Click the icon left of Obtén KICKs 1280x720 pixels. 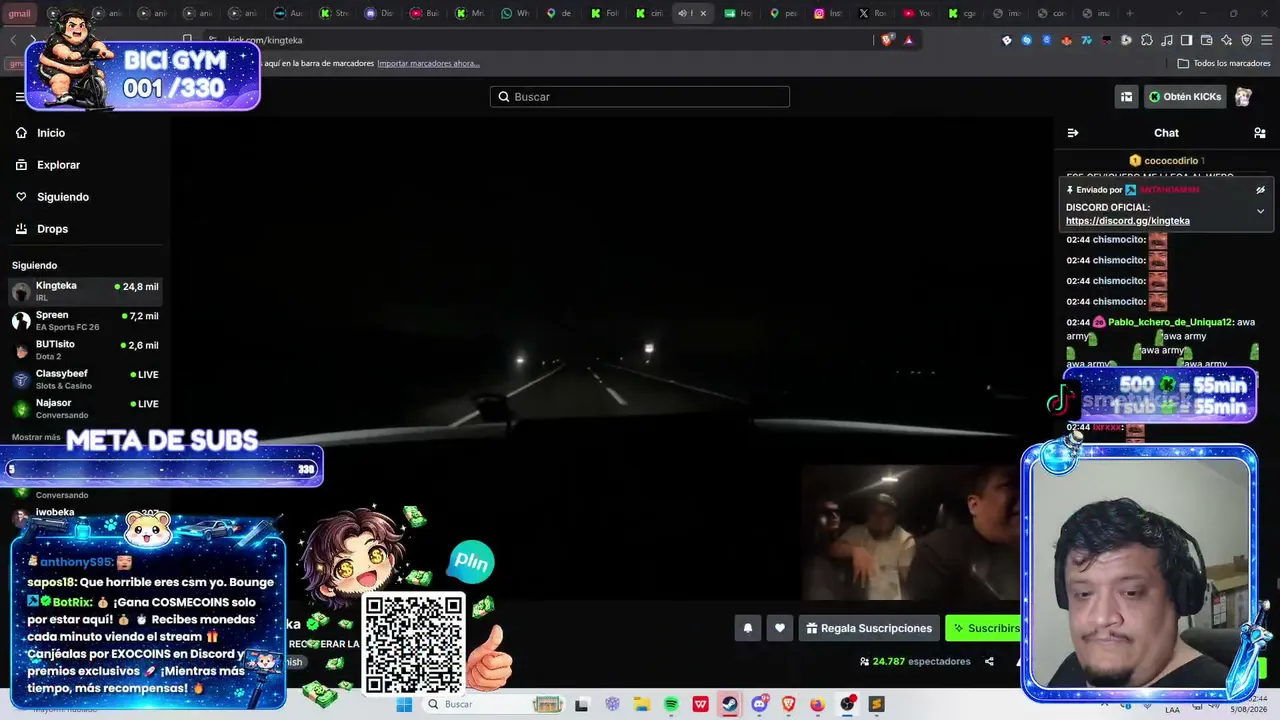click(1126, 97)
